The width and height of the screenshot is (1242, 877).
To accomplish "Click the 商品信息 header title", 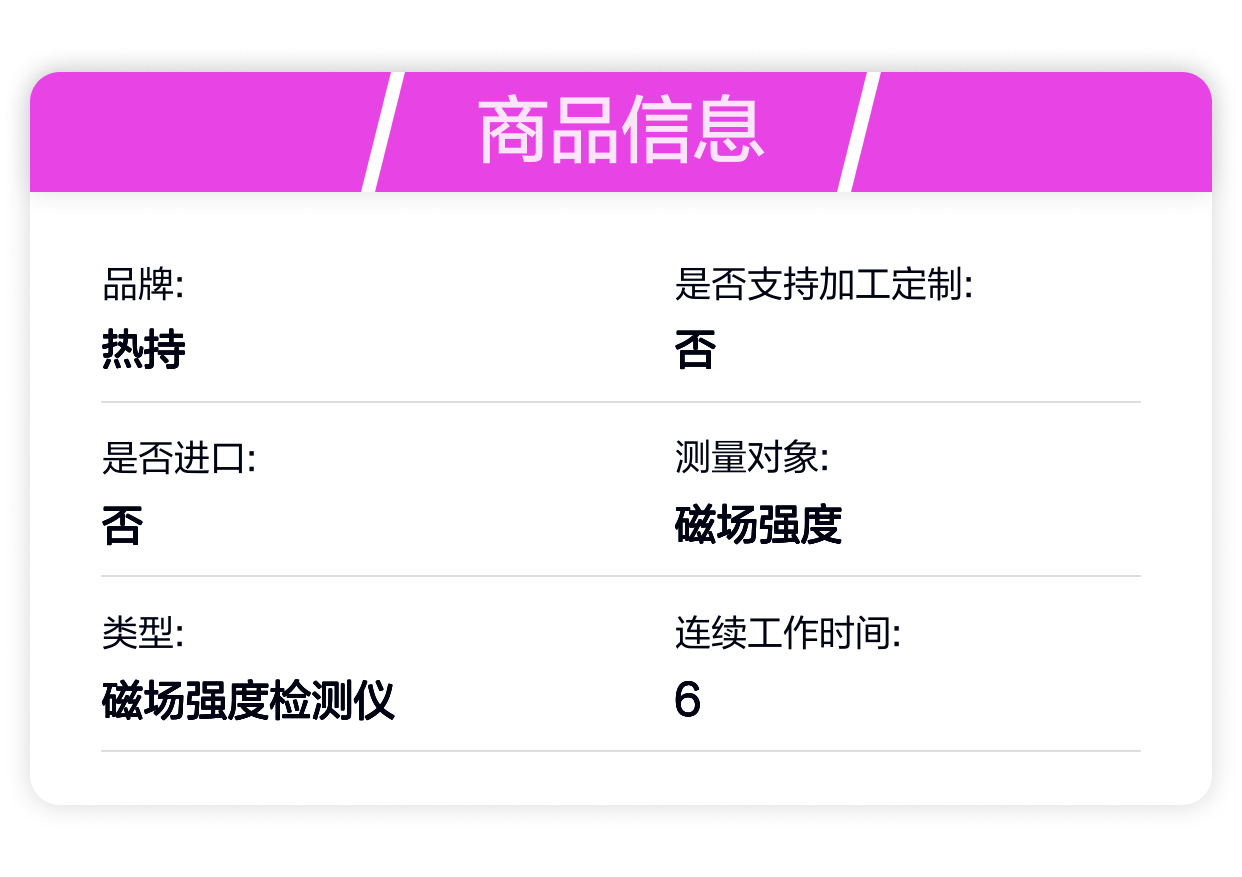I will tap(620, 131).
